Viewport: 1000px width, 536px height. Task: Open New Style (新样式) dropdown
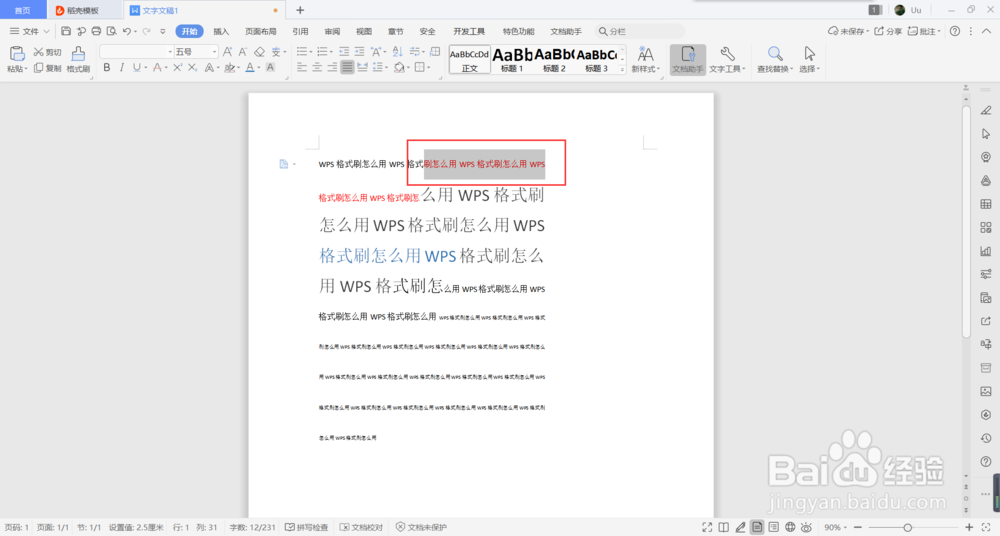tap(645, 59)
